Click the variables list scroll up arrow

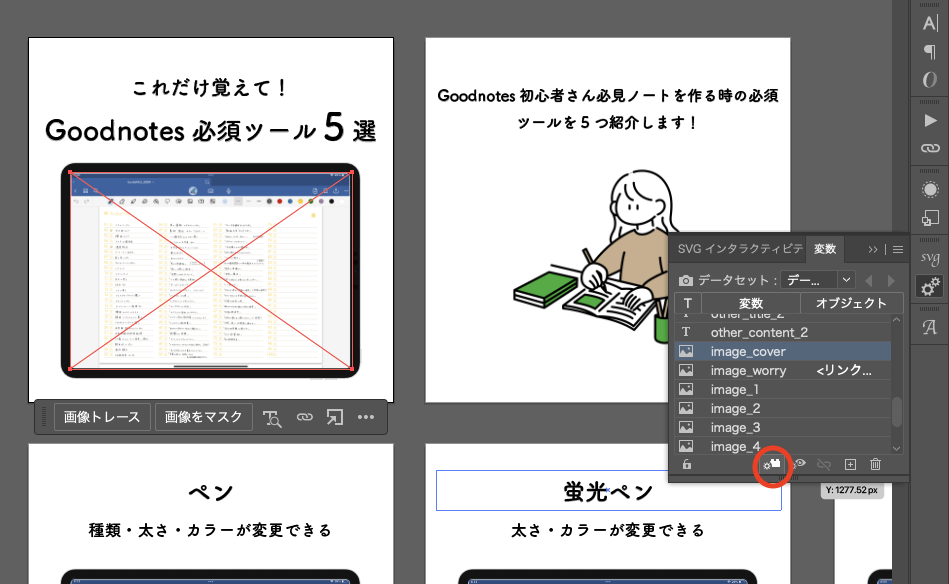point(897,320)
